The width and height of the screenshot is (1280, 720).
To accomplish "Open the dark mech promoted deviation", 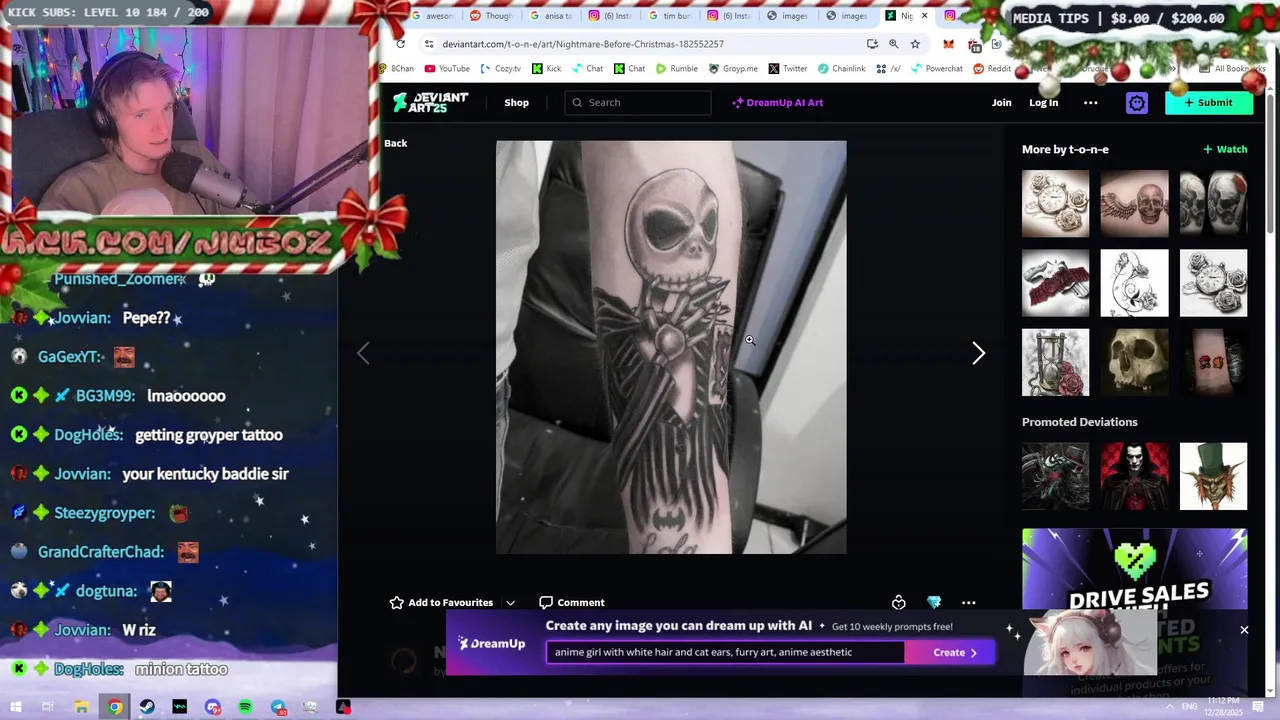I will [1055, 476].
